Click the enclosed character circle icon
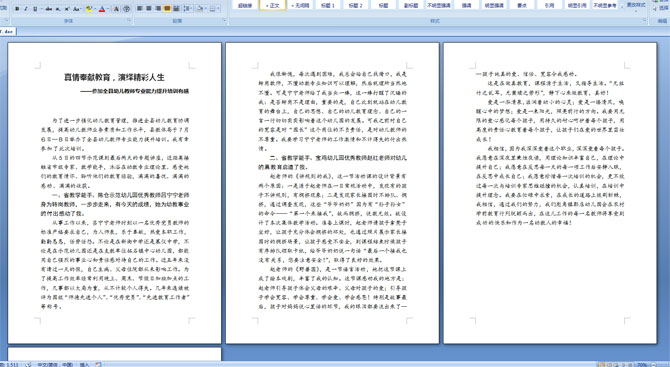Image resolution: width=670 pixels, height=367 pixels. [x=126, y=9]
